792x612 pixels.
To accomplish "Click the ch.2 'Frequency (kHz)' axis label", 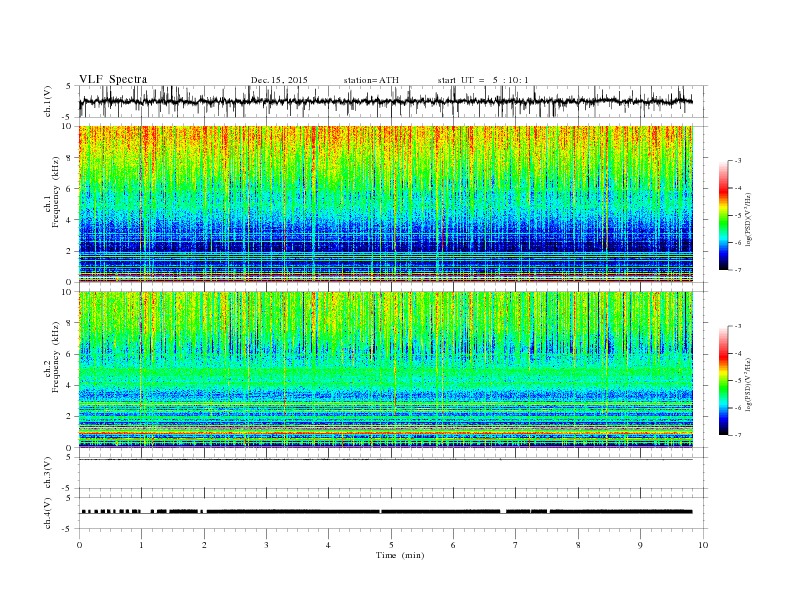I will 55,357.
